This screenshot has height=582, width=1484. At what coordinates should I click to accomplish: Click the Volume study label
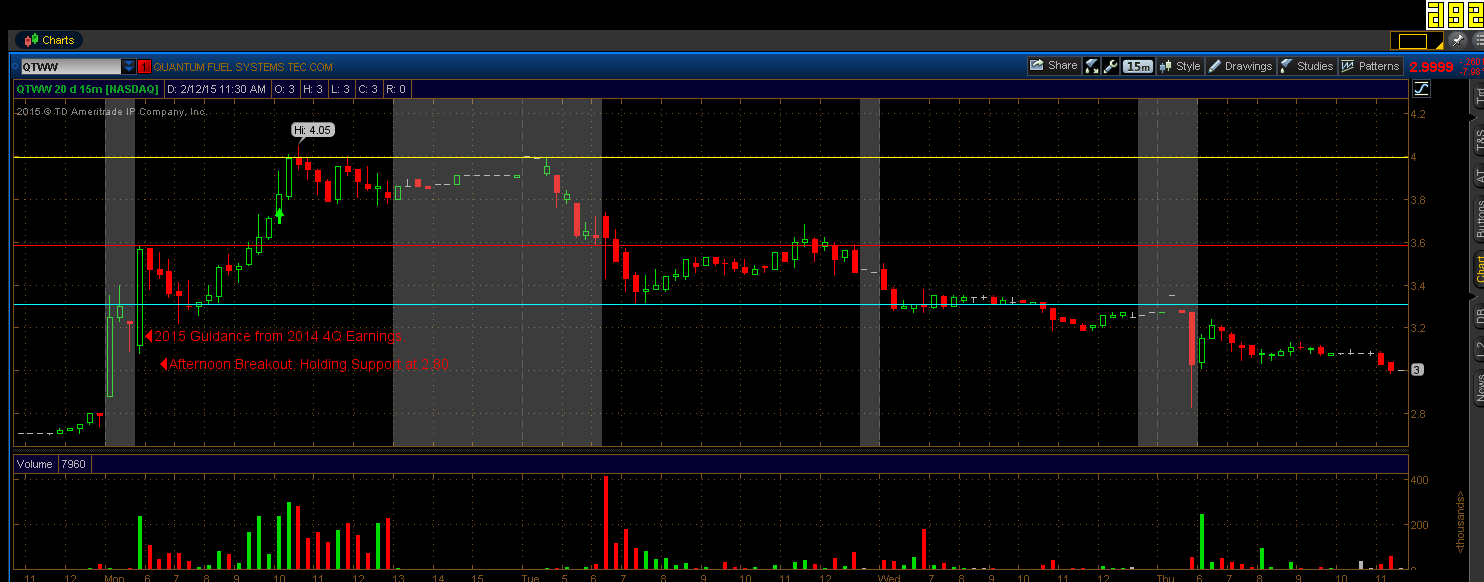(35, 464)
